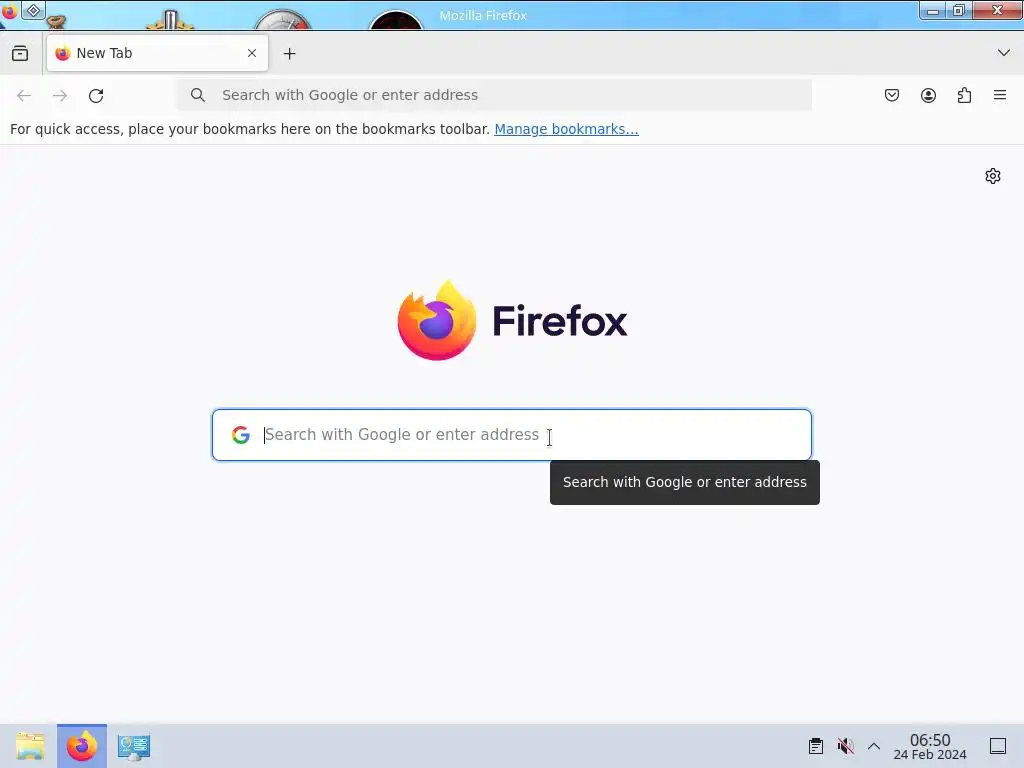
Task: Reload the current page
Action: 96,95
